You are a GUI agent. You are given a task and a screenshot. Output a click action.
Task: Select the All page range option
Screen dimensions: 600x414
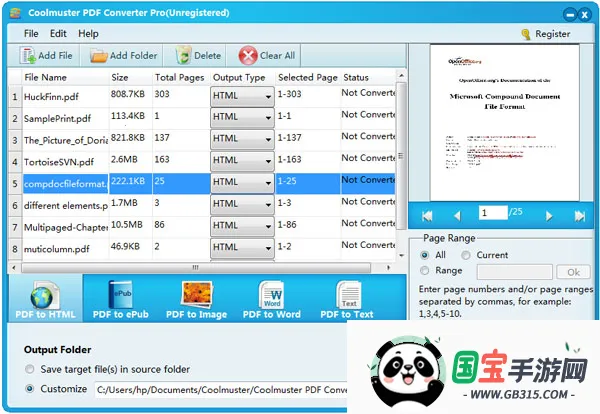[x=427, y=255]
